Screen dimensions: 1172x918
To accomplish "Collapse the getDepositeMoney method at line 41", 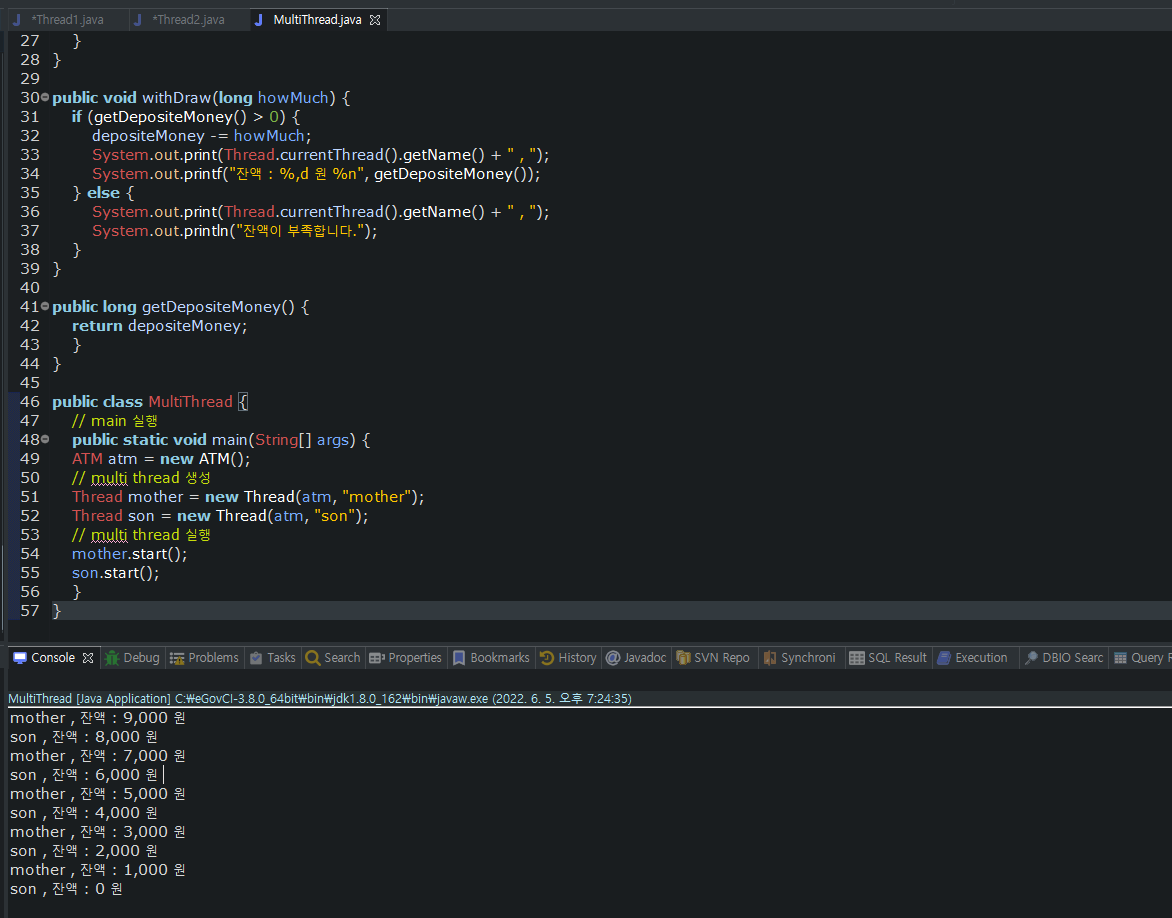I will 45,306.
